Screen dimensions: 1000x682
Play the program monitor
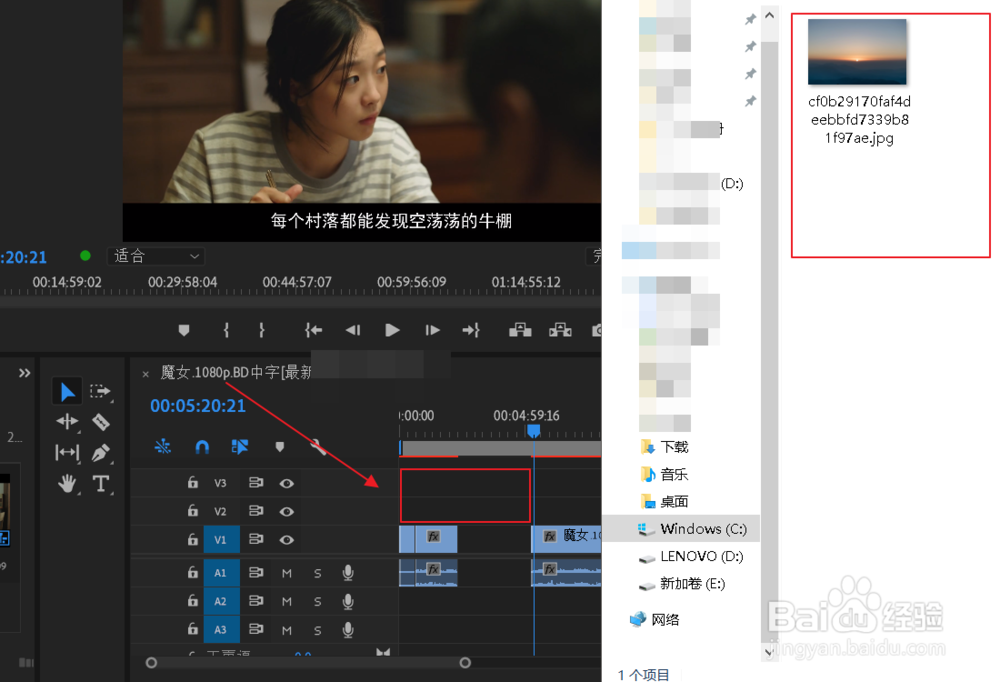click(x=392, y=330)
